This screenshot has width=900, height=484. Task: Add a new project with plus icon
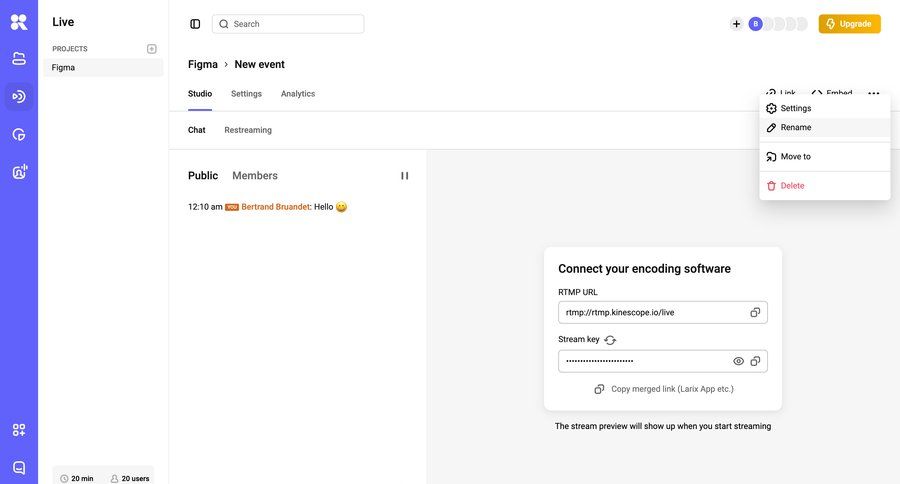[x=152, y=49]
